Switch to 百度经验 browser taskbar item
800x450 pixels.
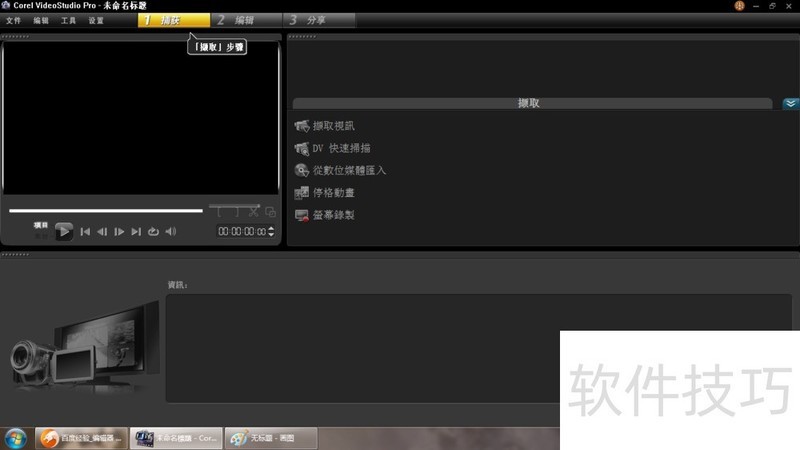(x=82, y=438)
